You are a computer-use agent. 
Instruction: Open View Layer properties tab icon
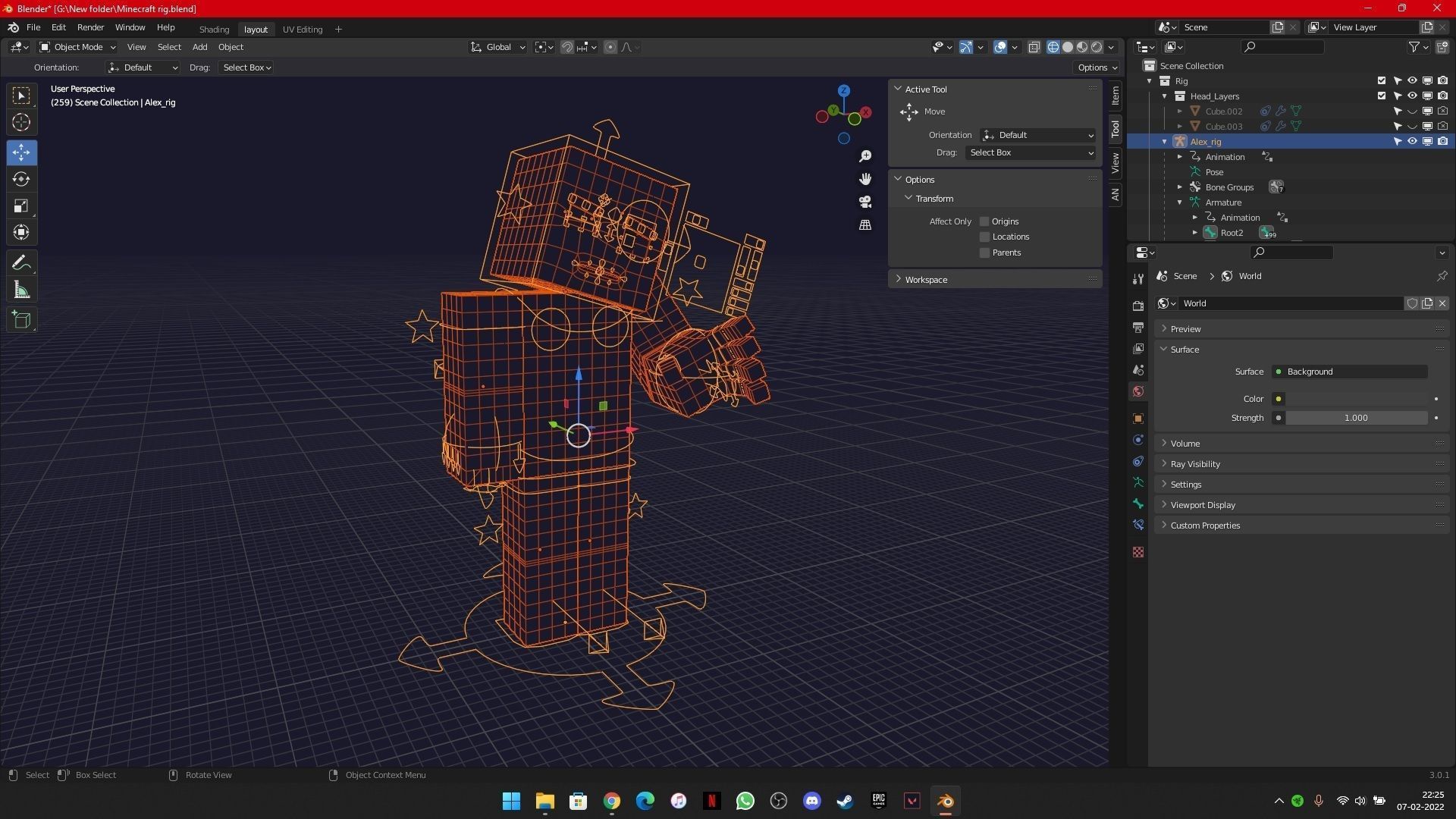pyautogui.click(x=1137, y=348)
